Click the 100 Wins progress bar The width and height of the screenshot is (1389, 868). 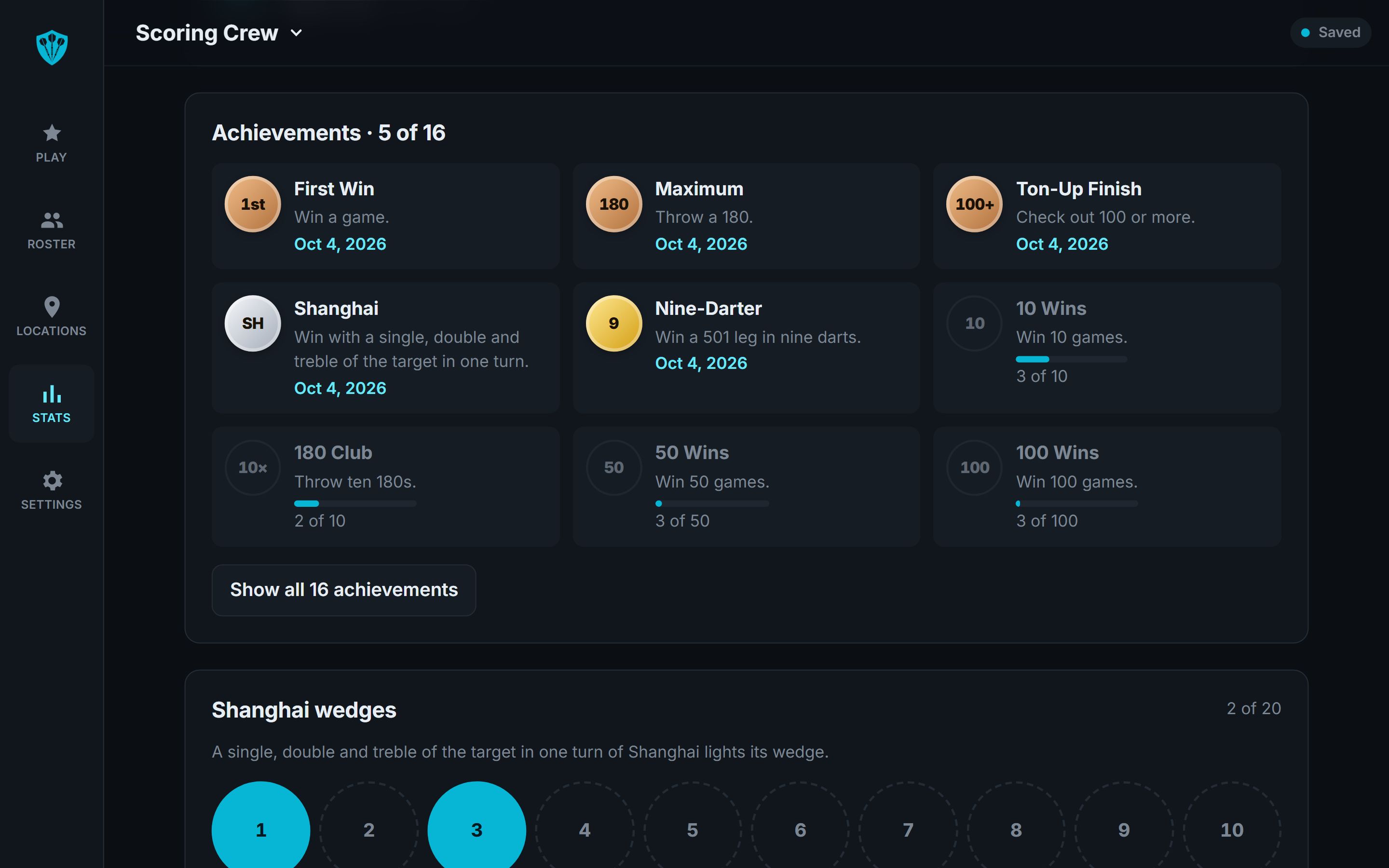point(1077,503)
